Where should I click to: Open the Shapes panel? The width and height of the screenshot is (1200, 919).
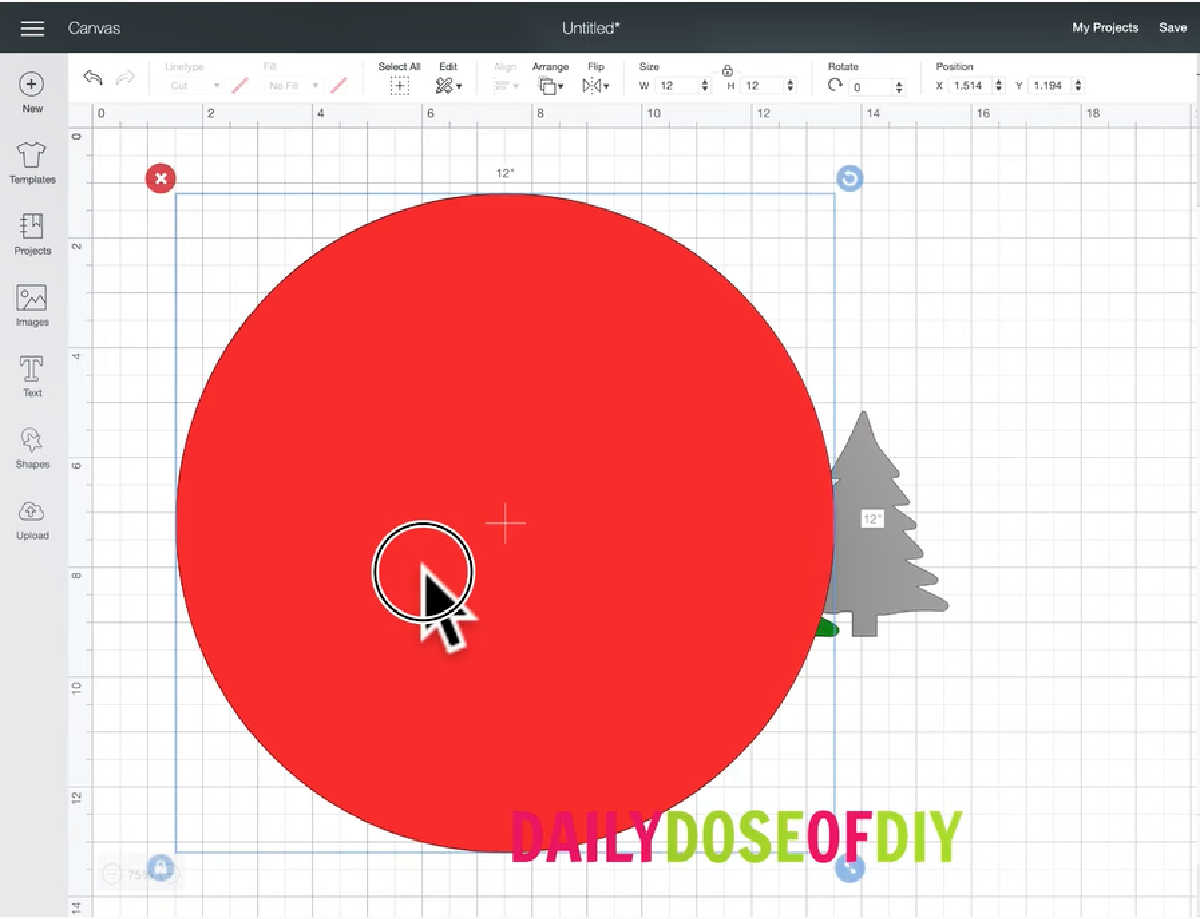tap(32, 441)
